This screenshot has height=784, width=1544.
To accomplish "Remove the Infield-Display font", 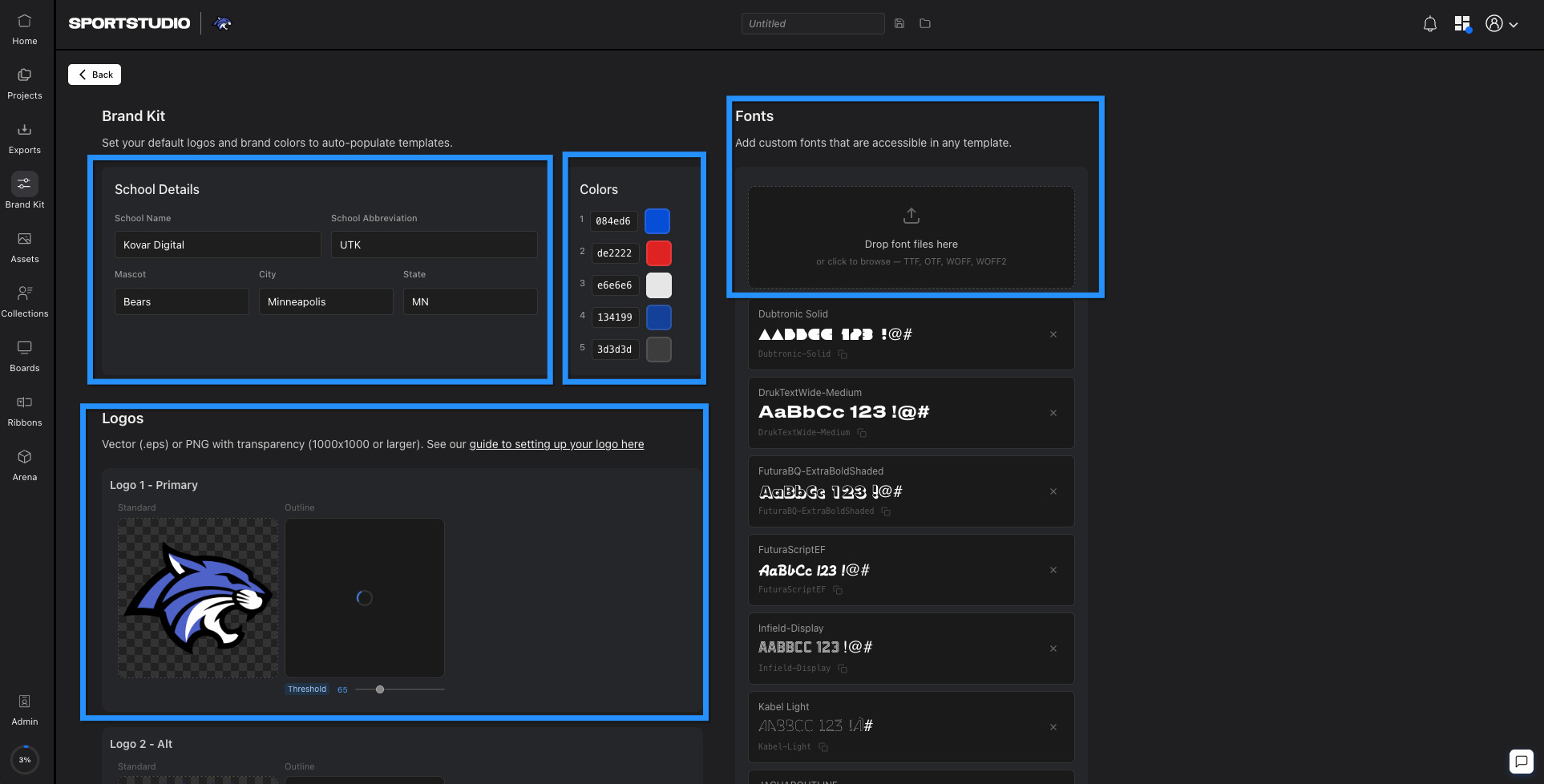I will click(1053, 649).
